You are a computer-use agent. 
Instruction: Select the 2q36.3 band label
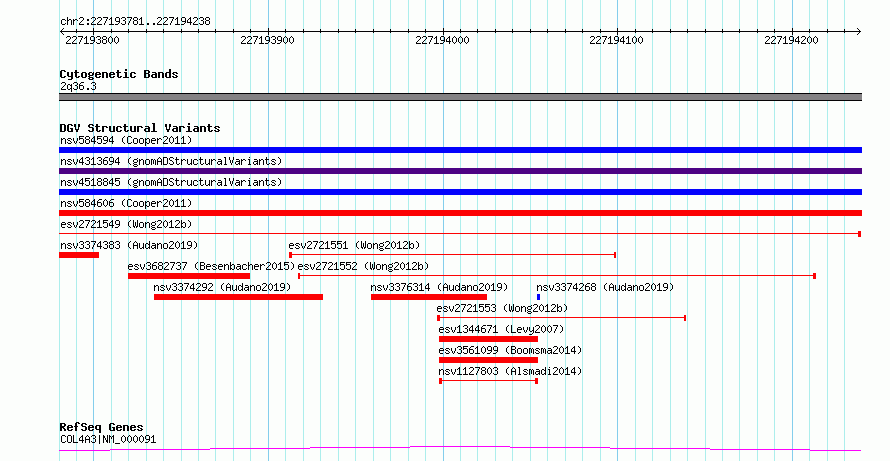click(78, 86)
